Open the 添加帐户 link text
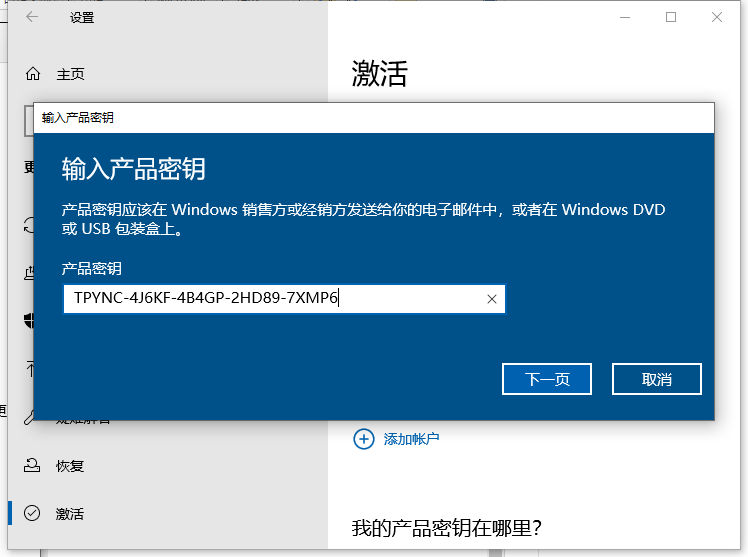This screenshot has width=748, height=557. pos(411,439)
